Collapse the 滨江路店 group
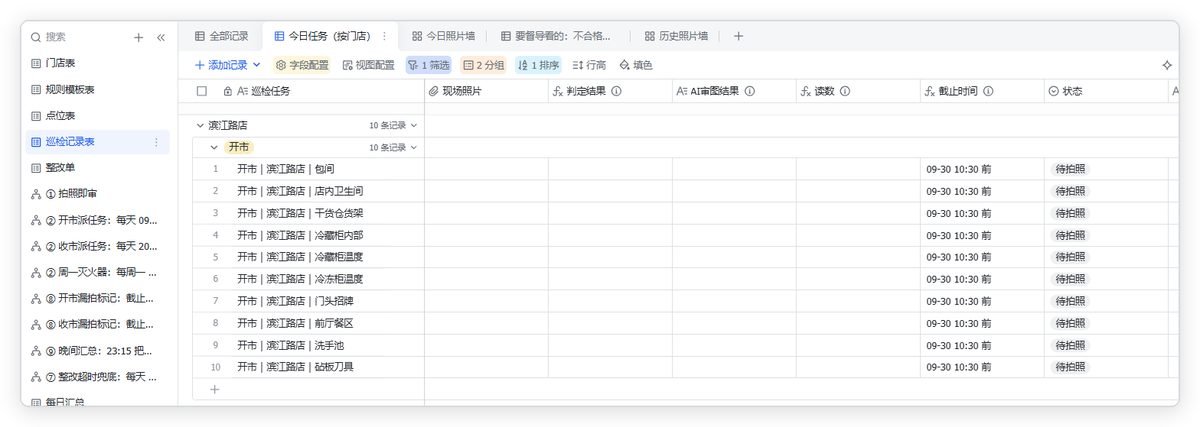 [x=199, y=126]
